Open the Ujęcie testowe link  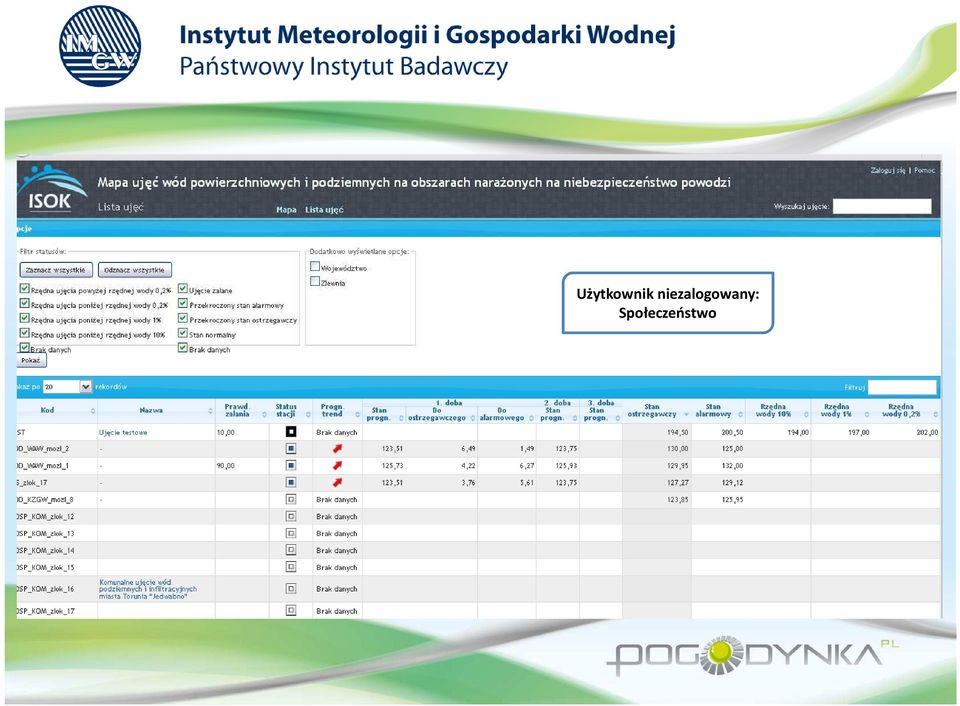pyautogui.click(x=123, y=432)
